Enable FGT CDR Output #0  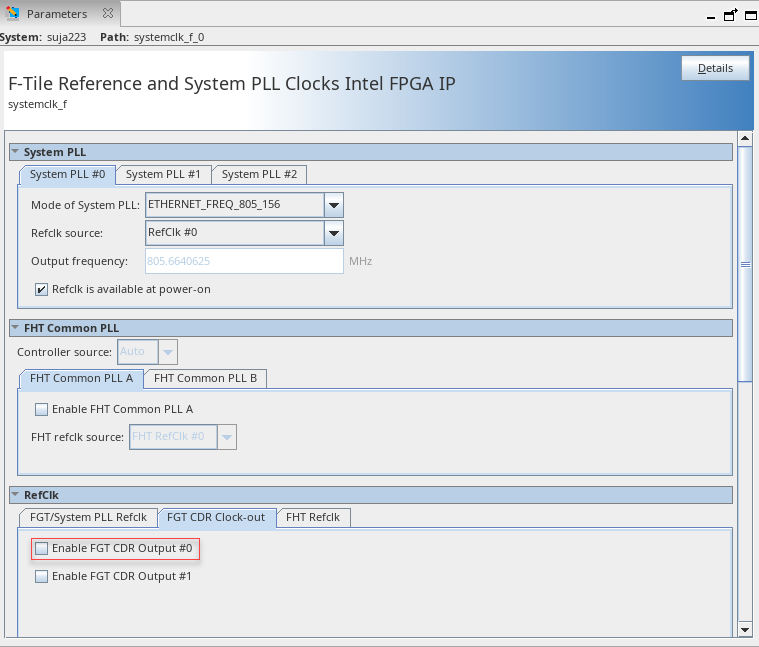[x=42, y=548]
